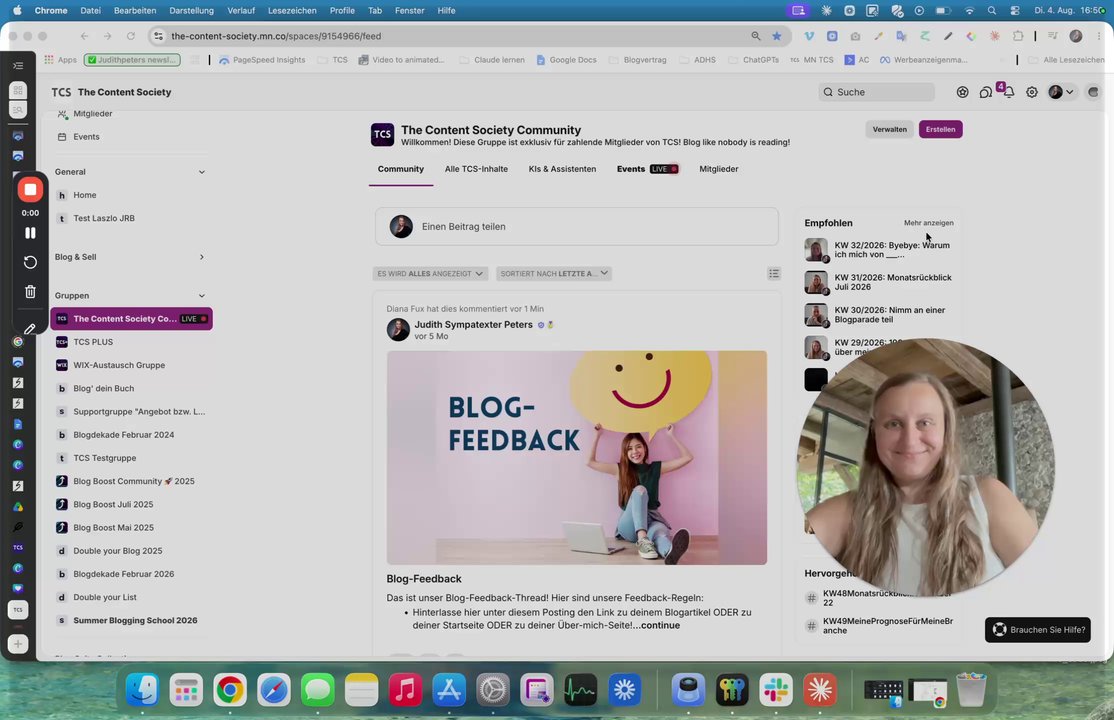
Task: Open Slack from the dock
Action: 776,689
